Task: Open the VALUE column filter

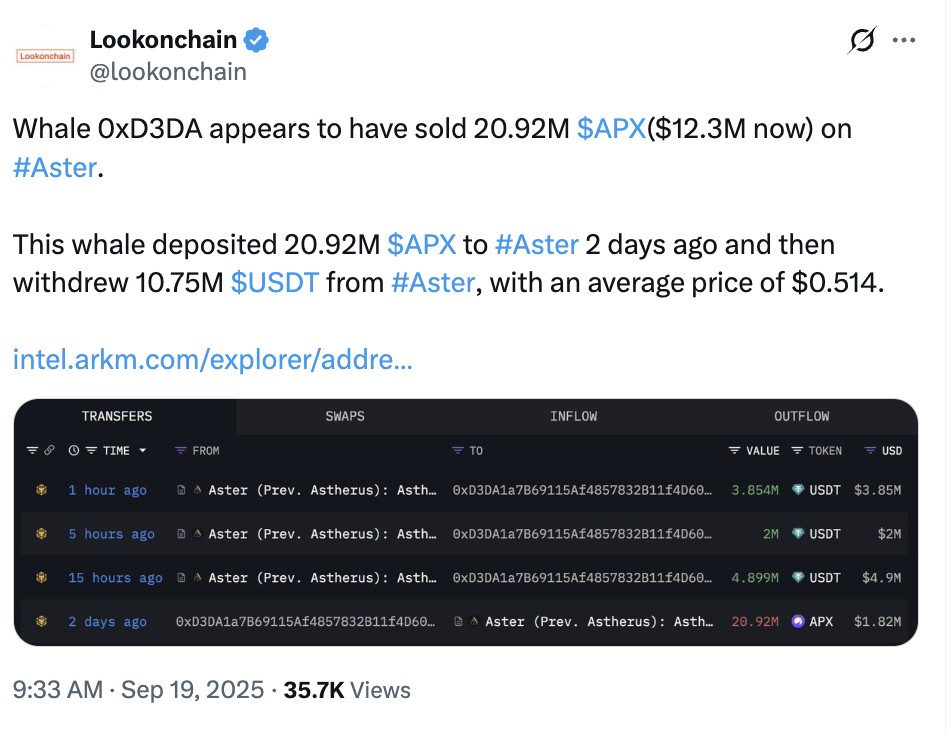Action: click(735, 451)
